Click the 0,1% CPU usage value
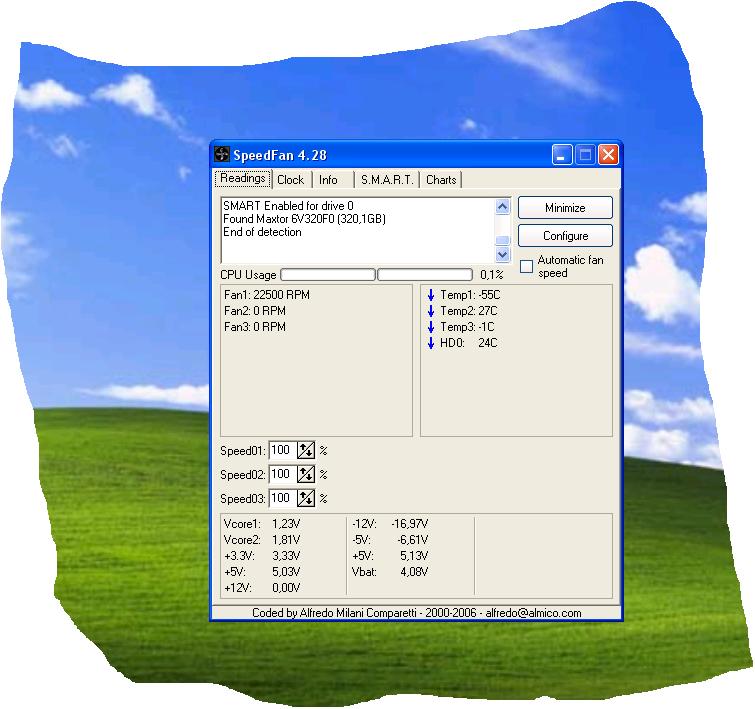The image size is (755, 709). [x=492, y=275]
